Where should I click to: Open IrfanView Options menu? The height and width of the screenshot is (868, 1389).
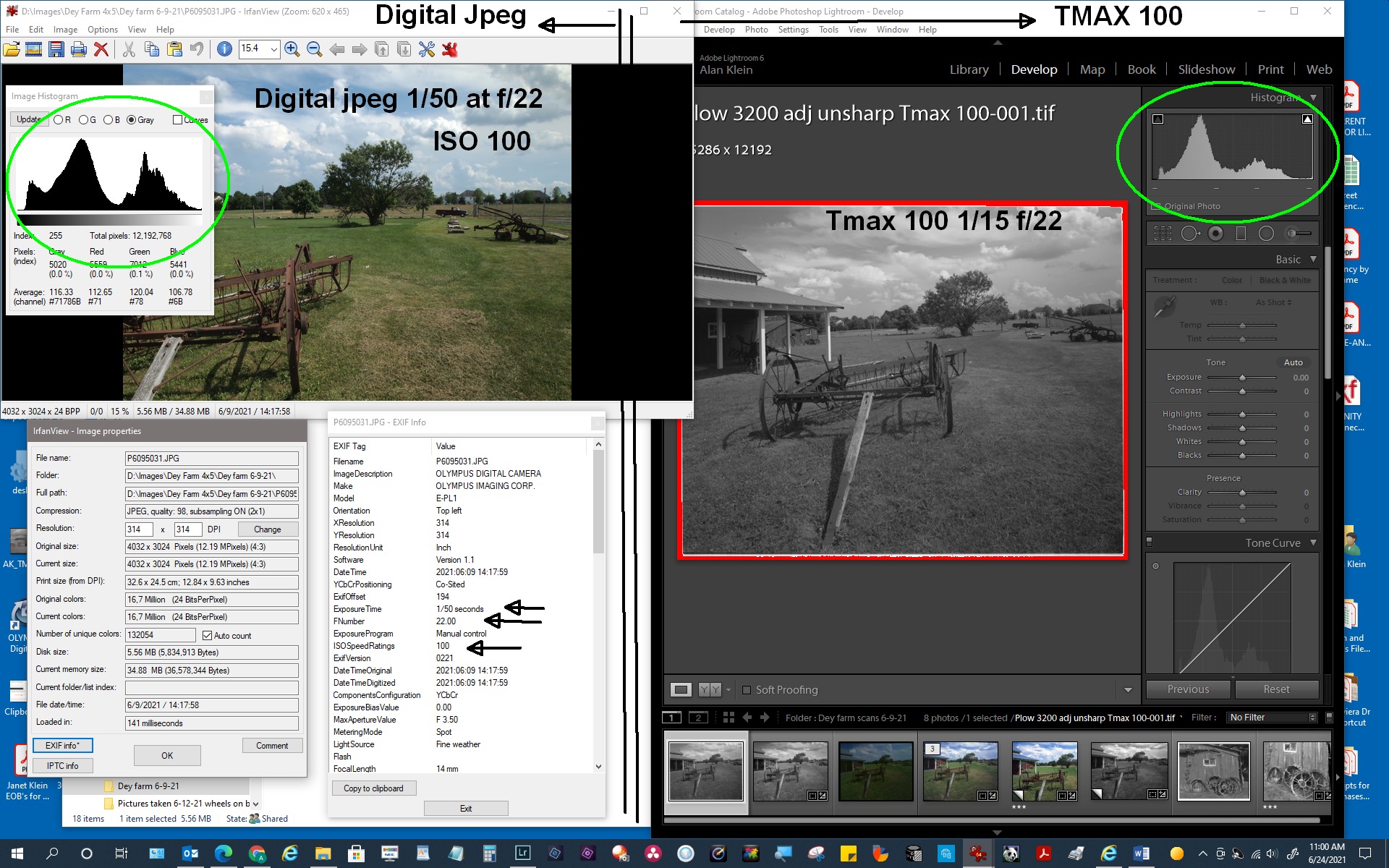(x=103, y=30)
